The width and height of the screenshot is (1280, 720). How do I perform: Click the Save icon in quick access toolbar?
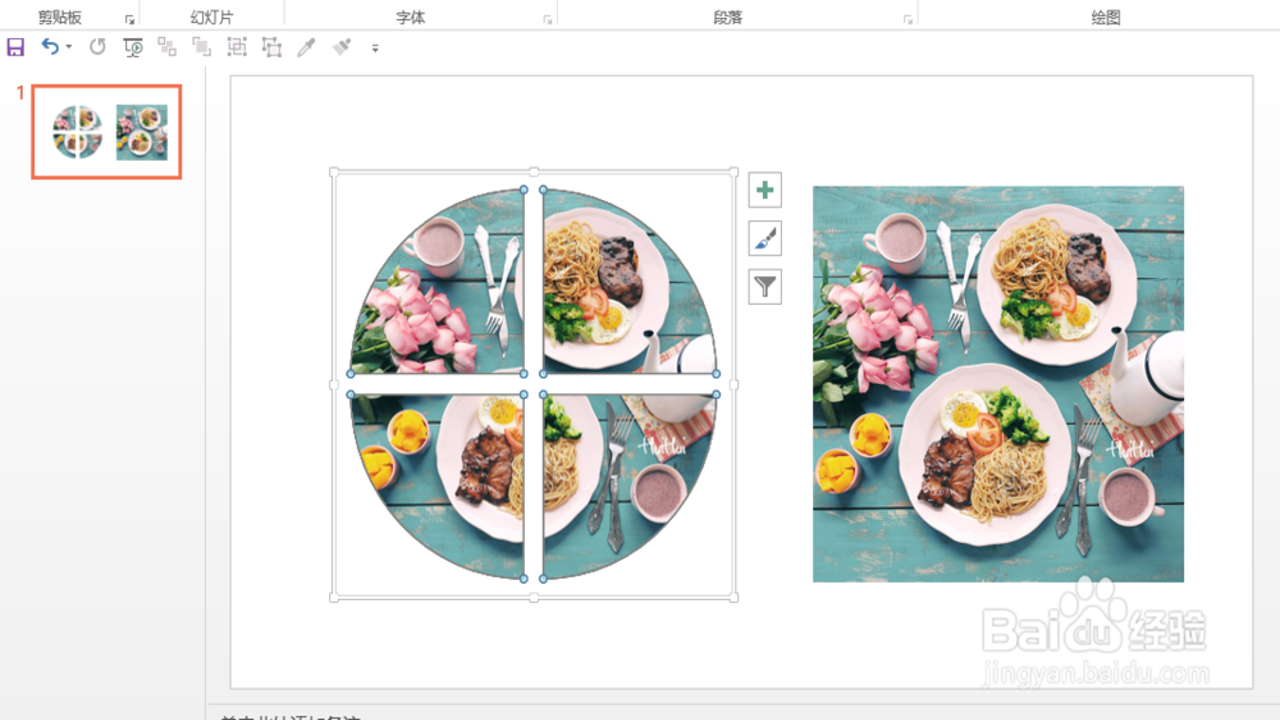(15, 46)
